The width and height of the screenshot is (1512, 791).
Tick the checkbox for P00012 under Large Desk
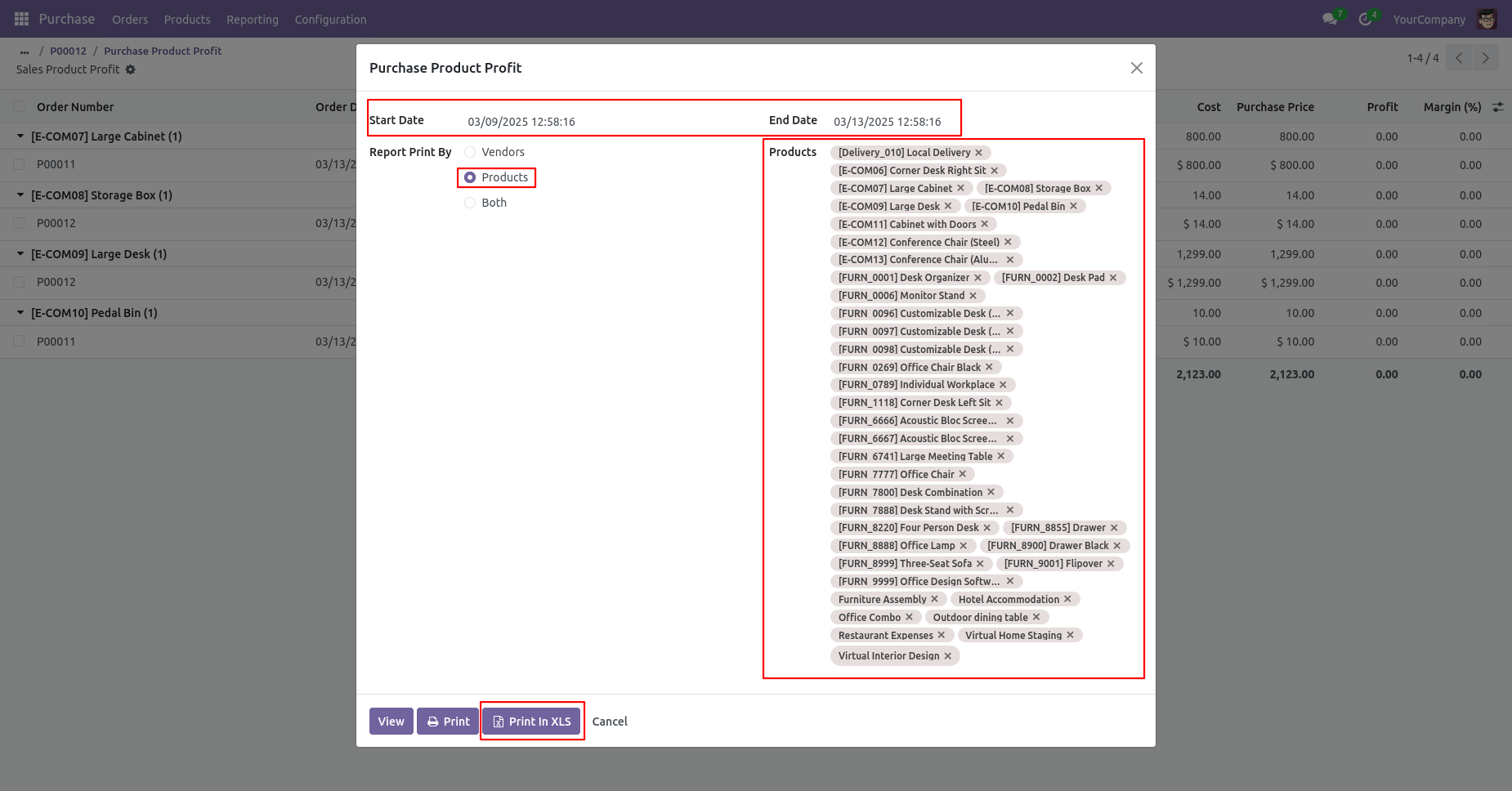(19, 282)
